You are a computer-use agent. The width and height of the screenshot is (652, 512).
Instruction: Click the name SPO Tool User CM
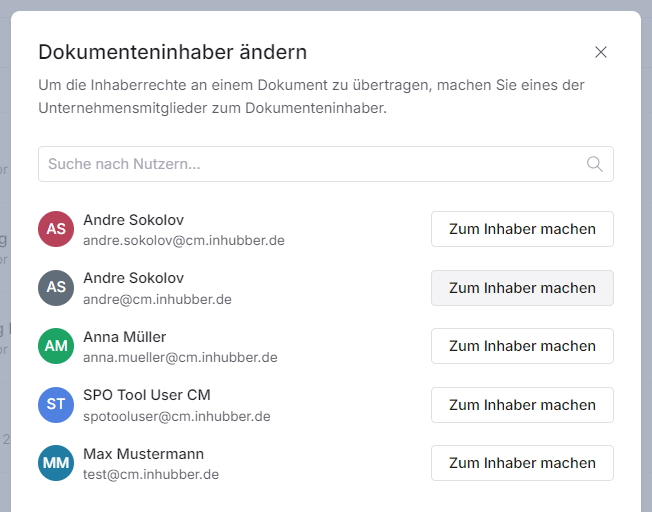147,395
